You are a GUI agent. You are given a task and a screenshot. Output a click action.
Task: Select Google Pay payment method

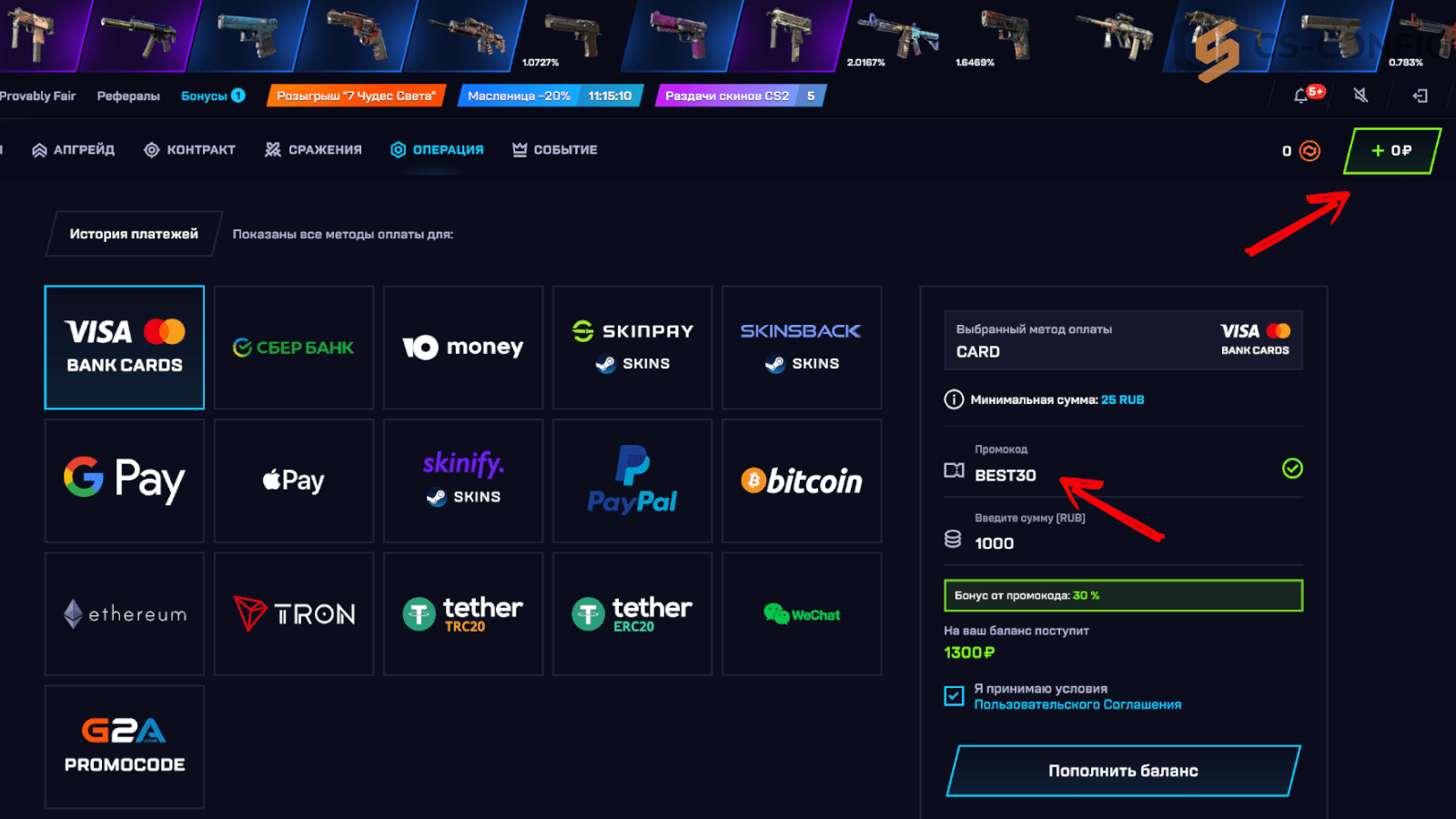tap(125, 480)
